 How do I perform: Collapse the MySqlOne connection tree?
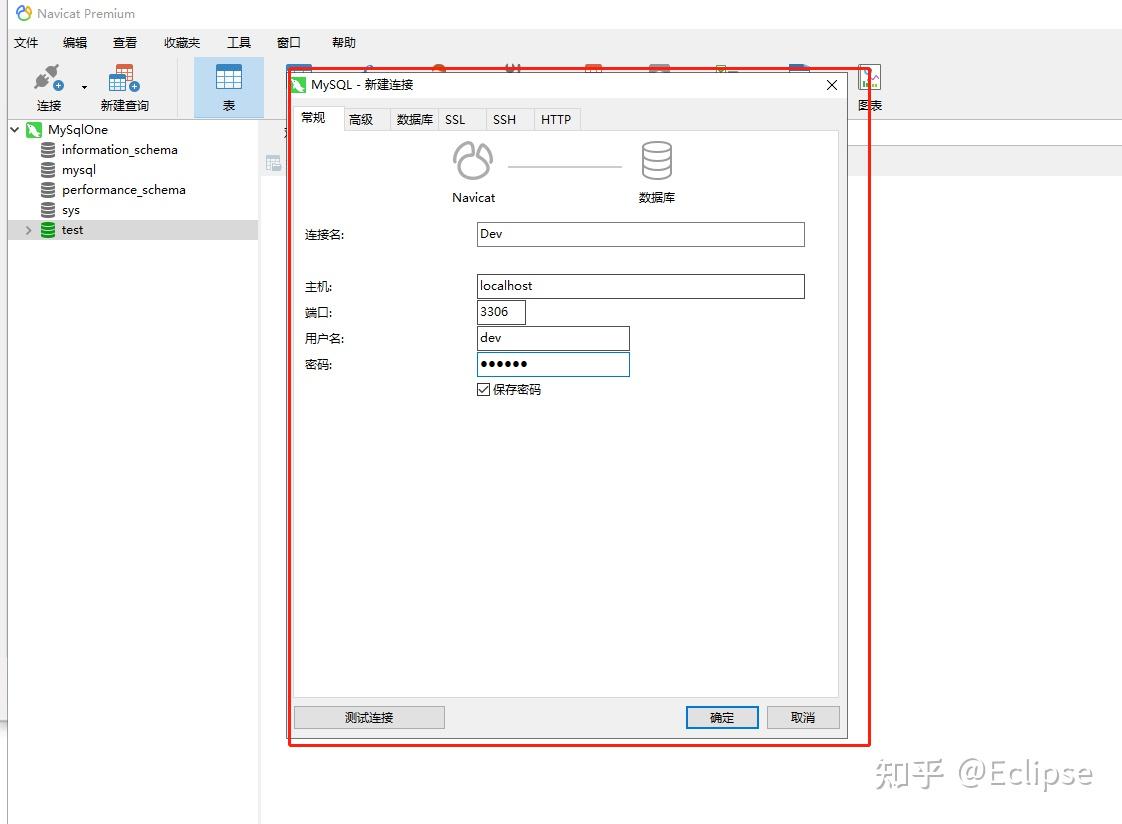14,129
